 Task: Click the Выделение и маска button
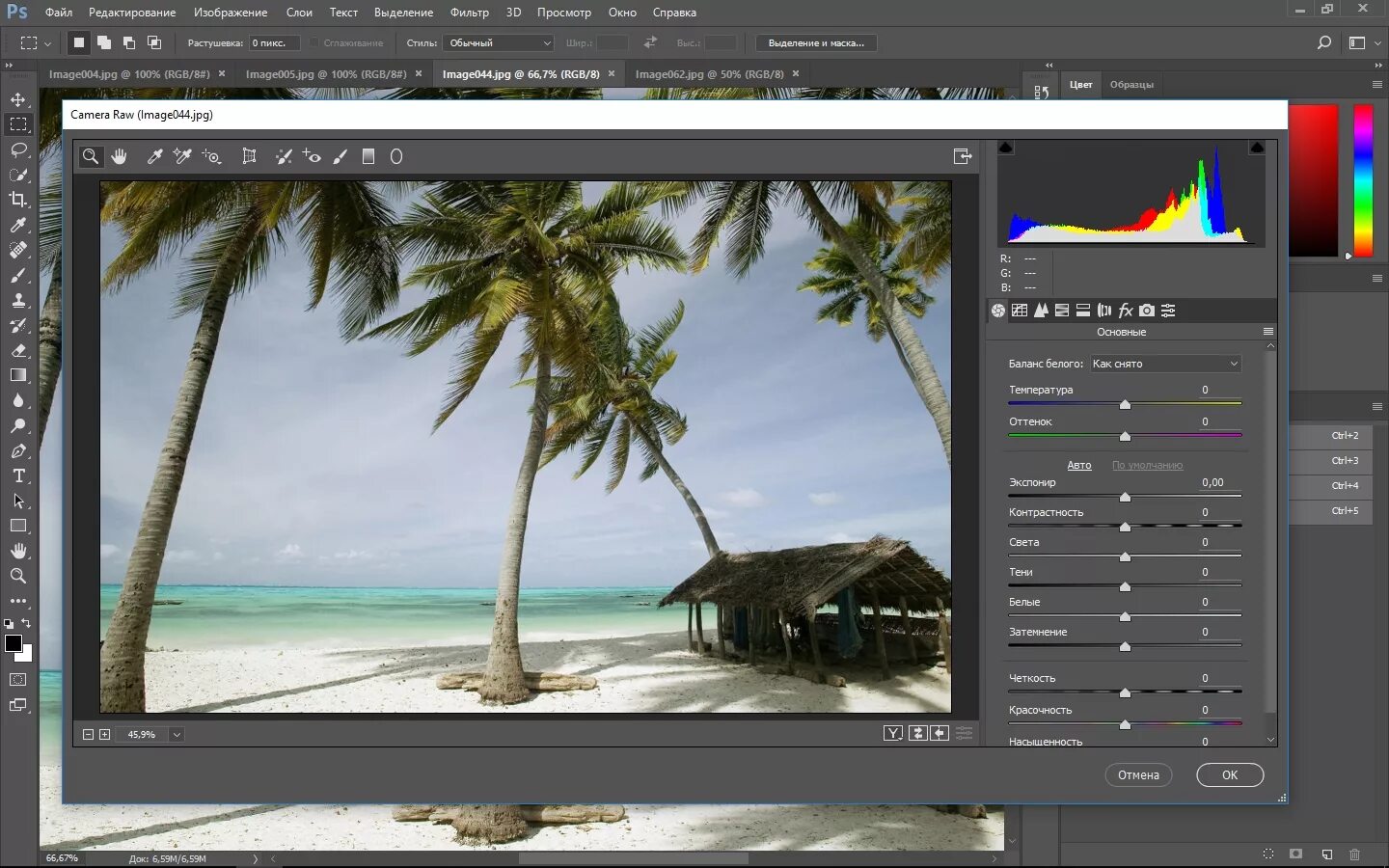coord(816,43)
